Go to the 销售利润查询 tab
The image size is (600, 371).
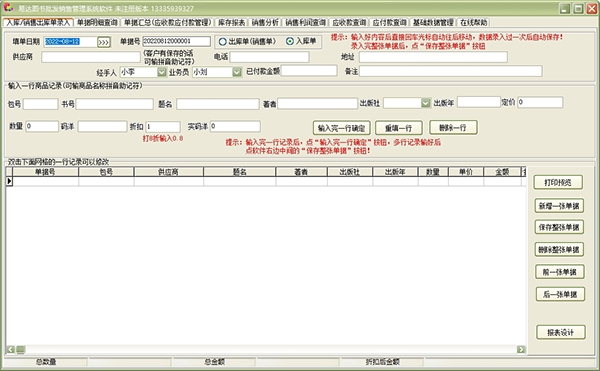pos(305,23)
